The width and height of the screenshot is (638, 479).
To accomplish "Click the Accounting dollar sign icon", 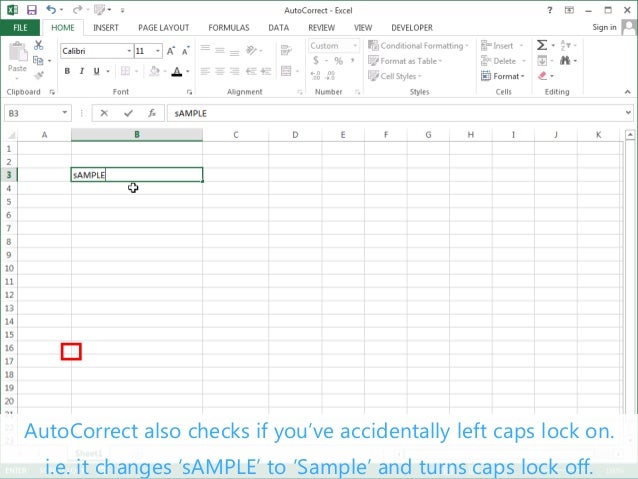I will 316,61.
